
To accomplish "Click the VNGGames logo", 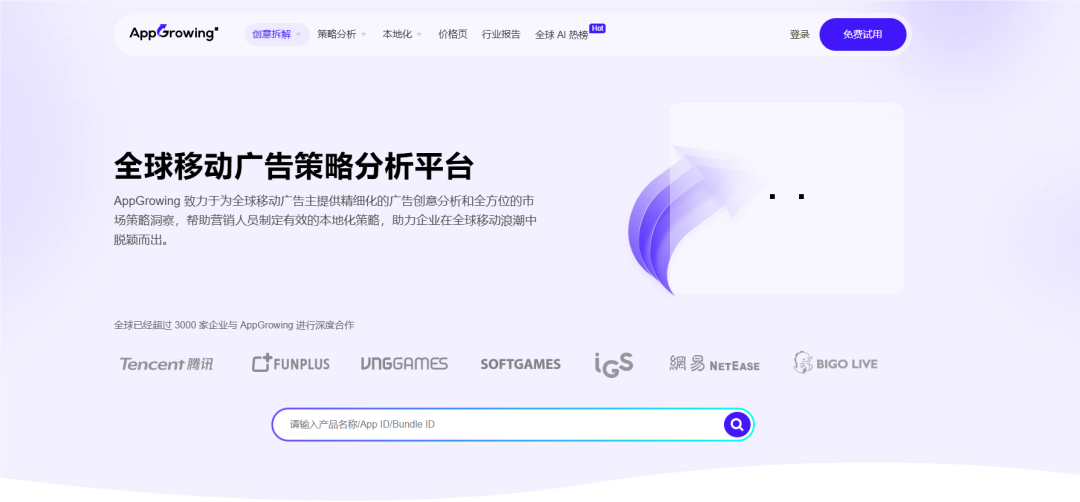I will (404, 364).
